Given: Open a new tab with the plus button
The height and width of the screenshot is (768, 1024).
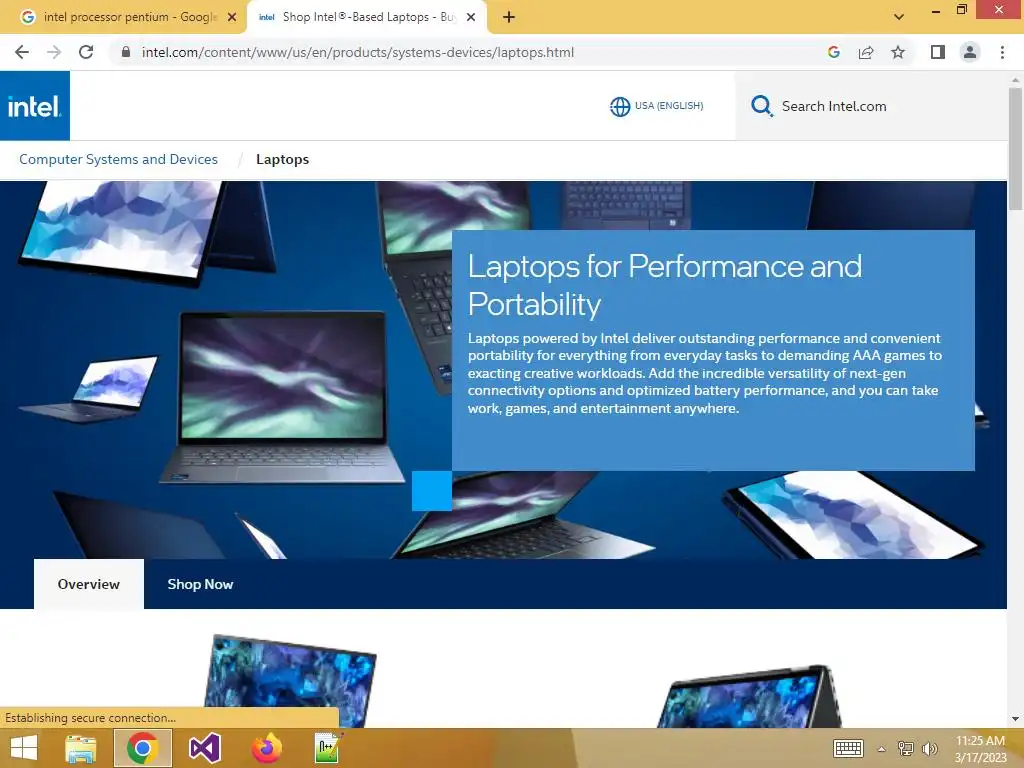Looking at the screenshot, I should click(x=509, y=18).
